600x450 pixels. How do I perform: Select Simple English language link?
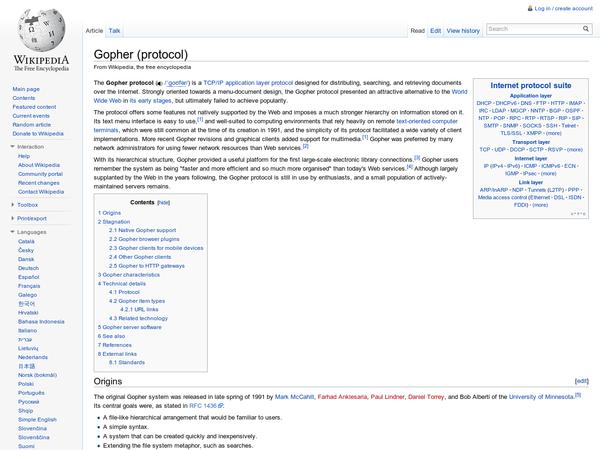pos(37,419)
